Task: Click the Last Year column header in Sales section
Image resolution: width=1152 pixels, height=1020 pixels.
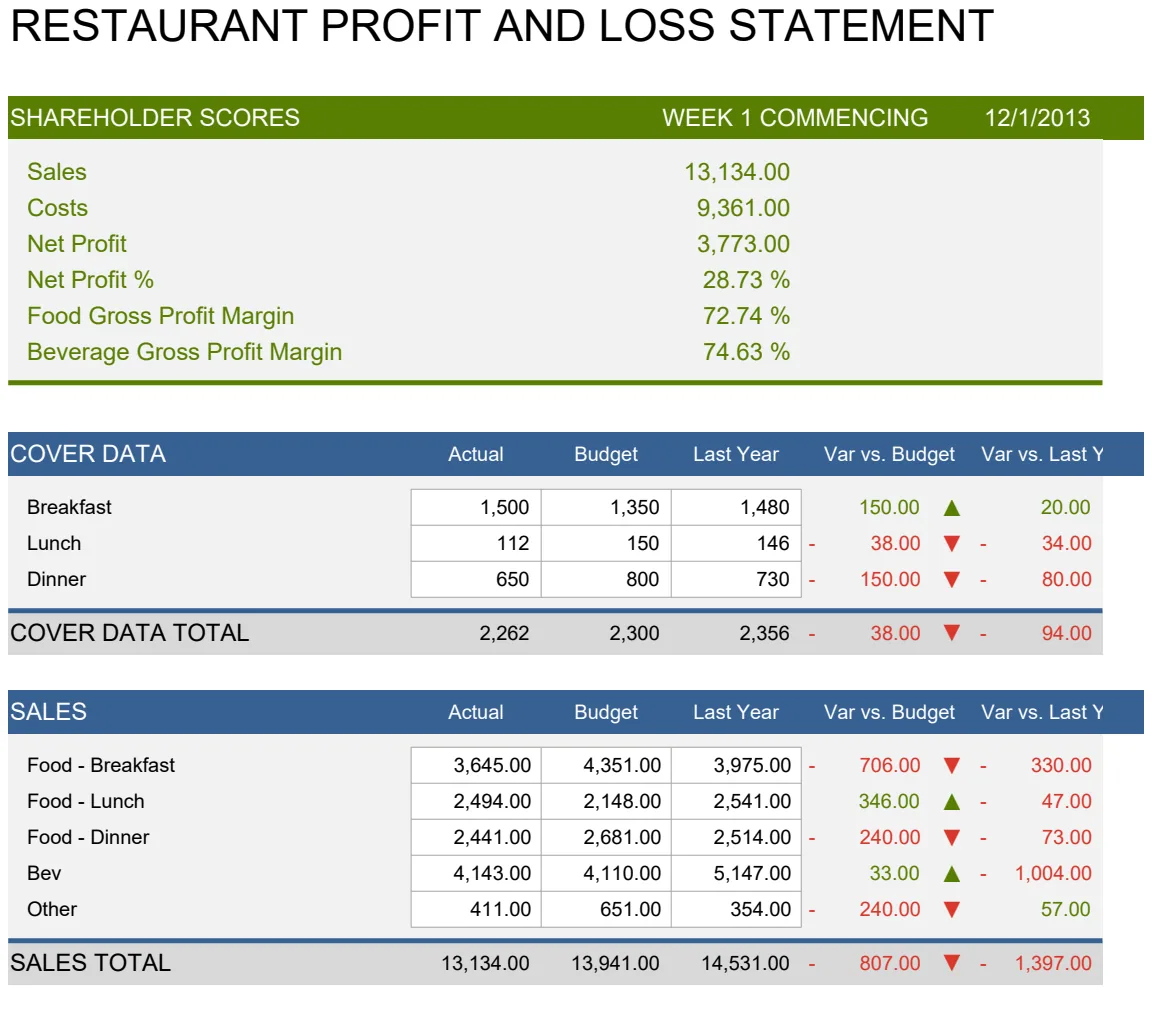Action: 736,713
